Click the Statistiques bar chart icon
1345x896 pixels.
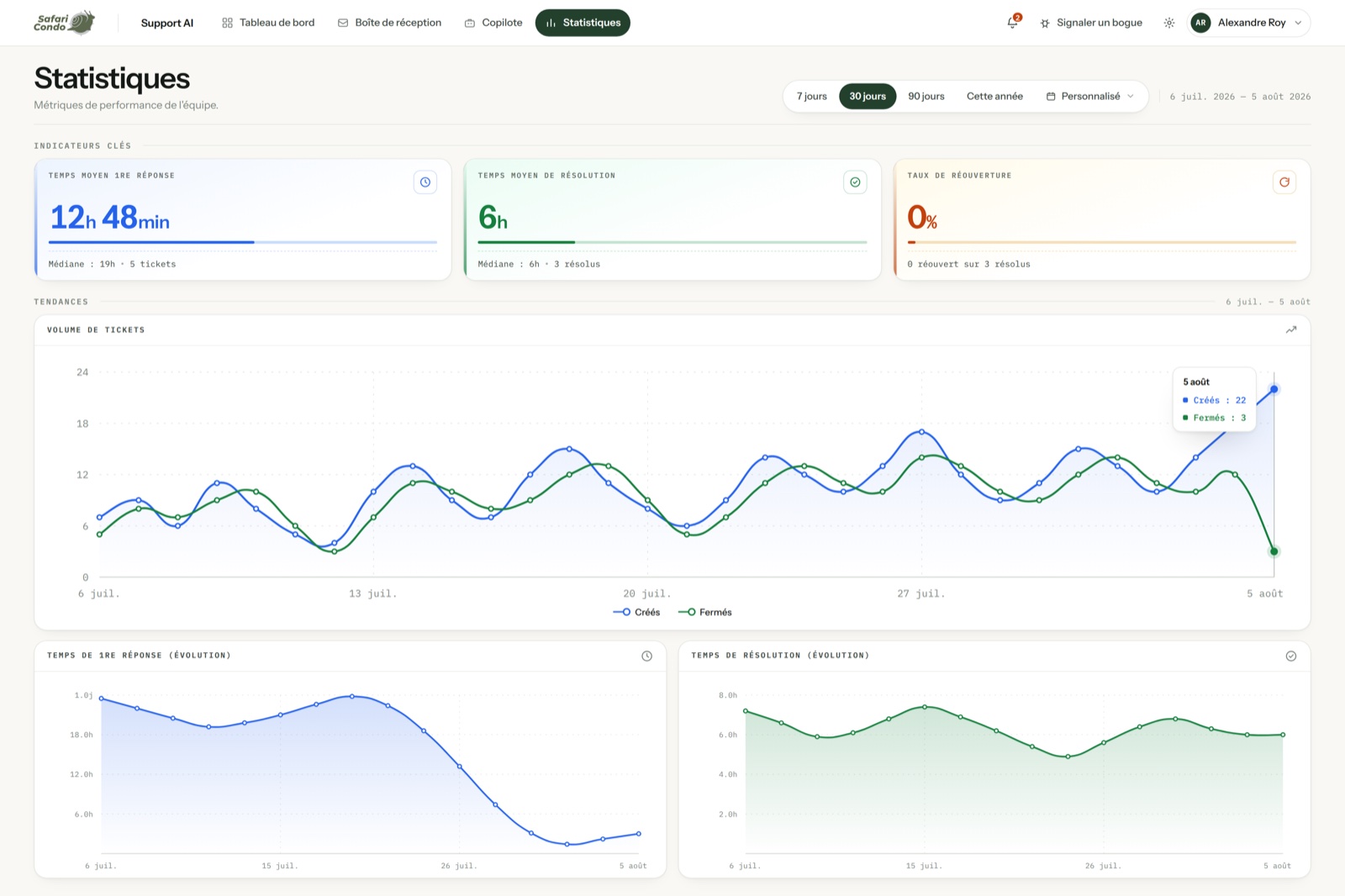551,23
